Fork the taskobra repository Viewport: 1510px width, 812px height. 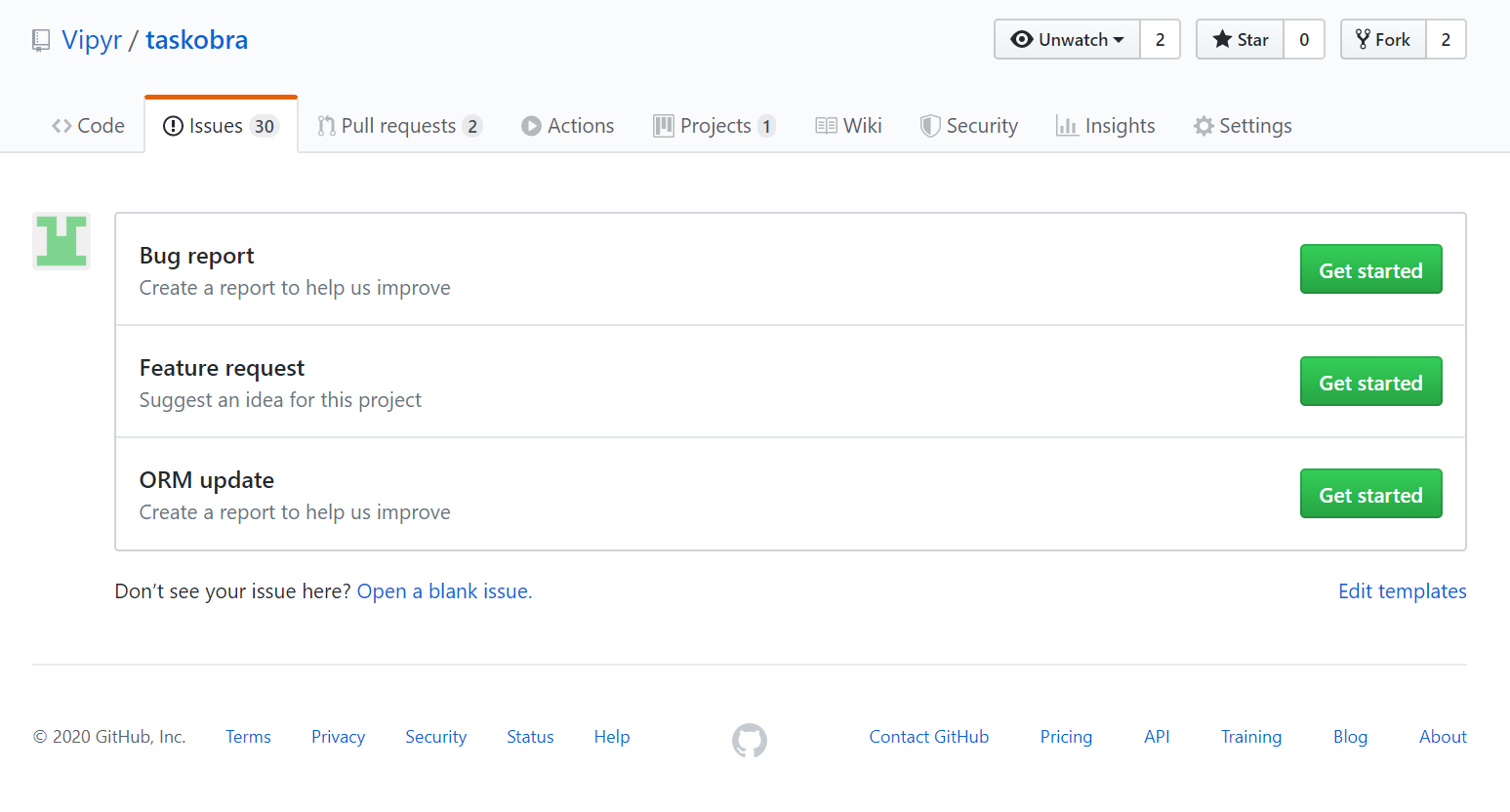click(1383, 39)
